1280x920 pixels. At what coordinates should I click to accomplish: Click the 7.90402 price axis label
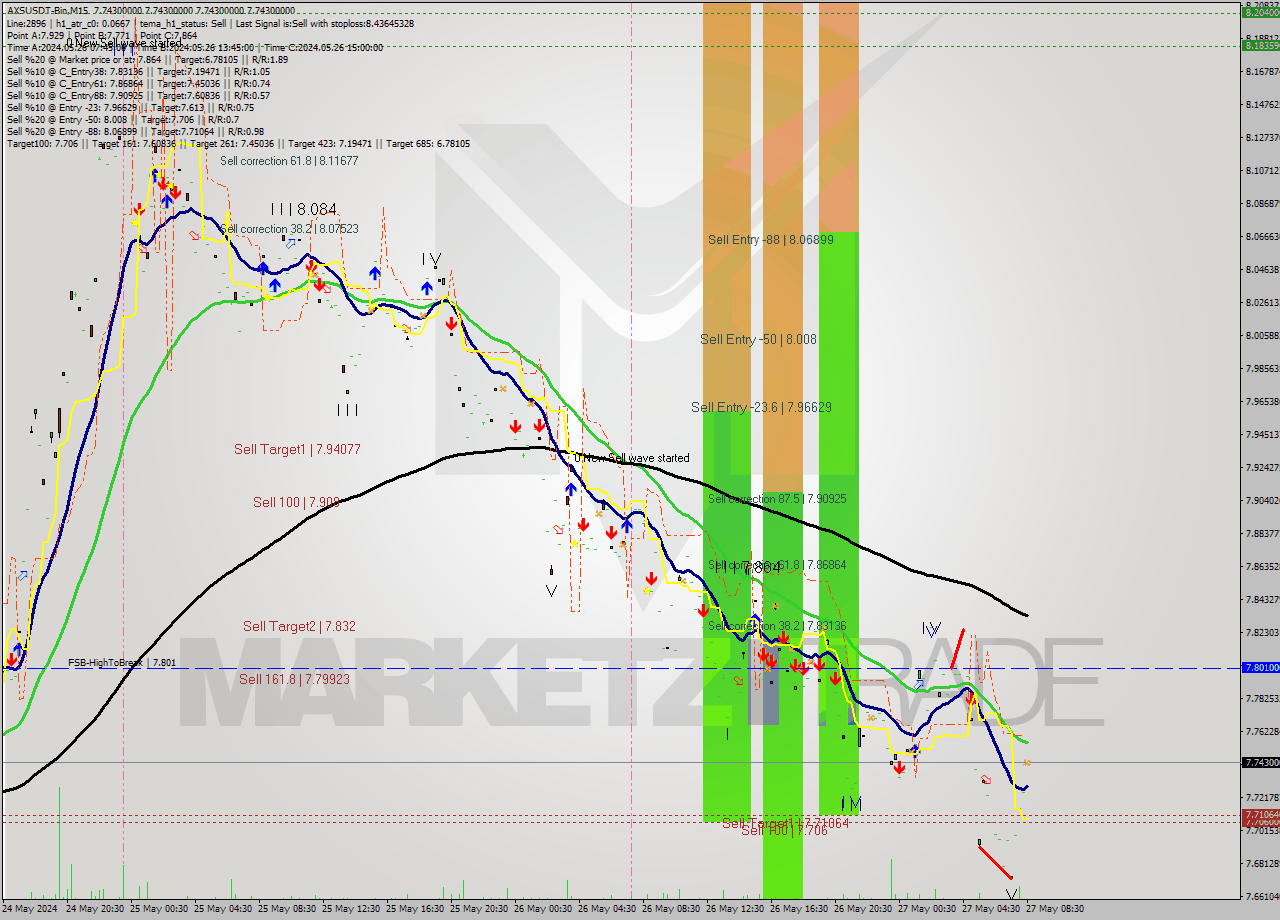[x=1262, y=500]
